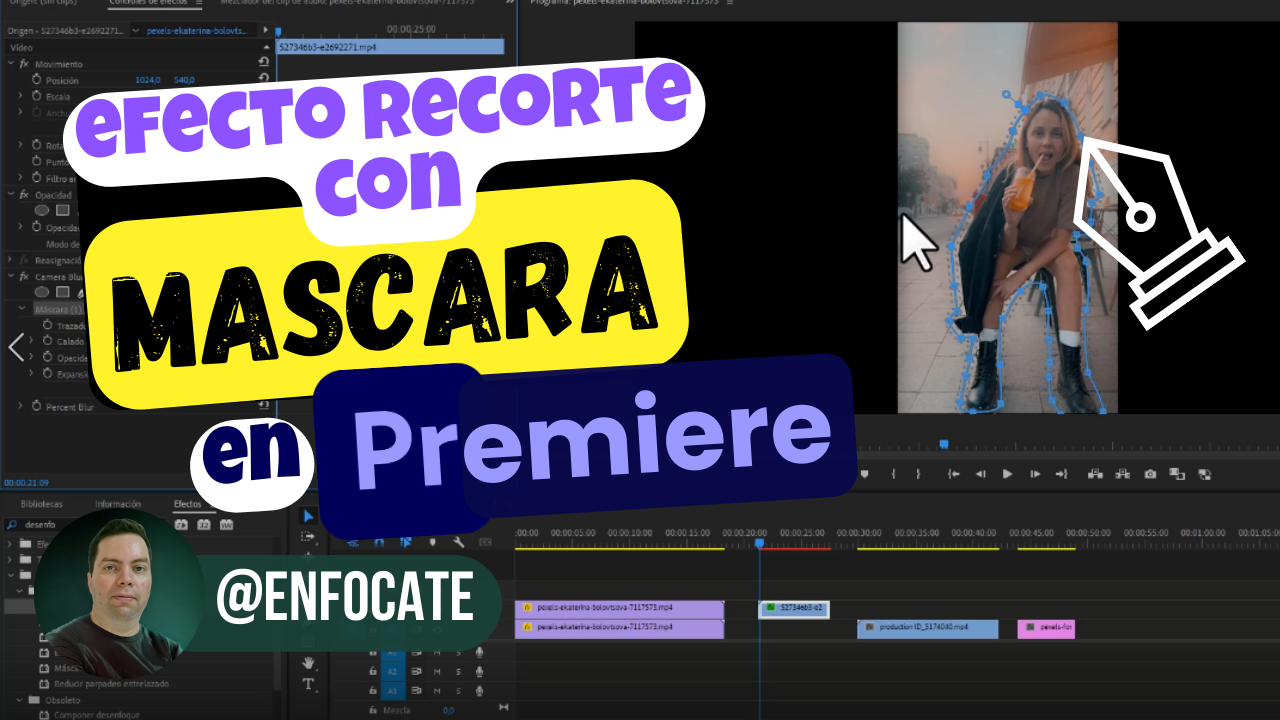Reset the Posición parameter
This screenshot has width=1280, height=720.
pyautogui.click(x=264, y=79)
